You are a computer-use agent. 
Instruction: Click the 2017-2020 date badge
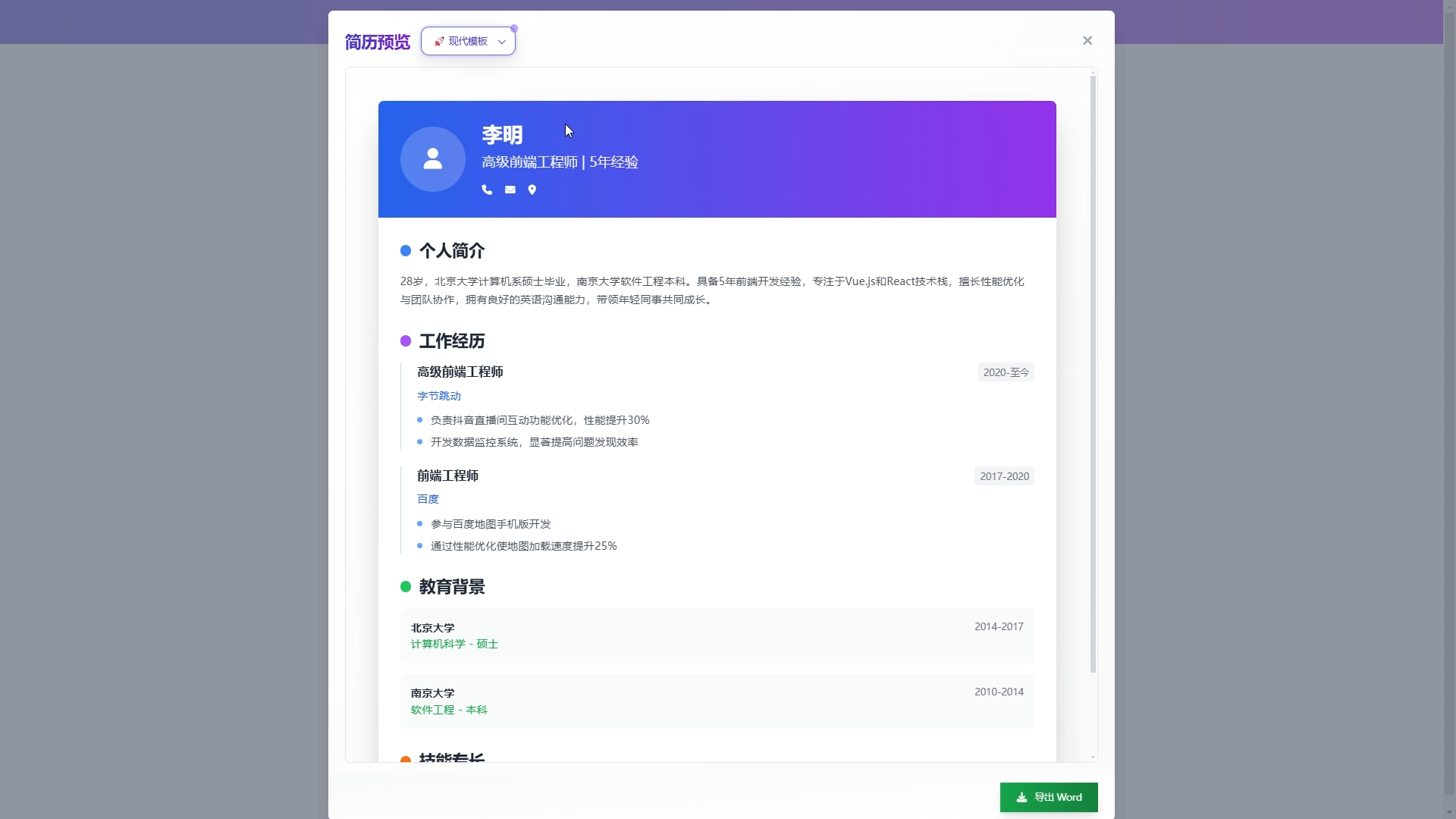click(x=1004, y=476)
